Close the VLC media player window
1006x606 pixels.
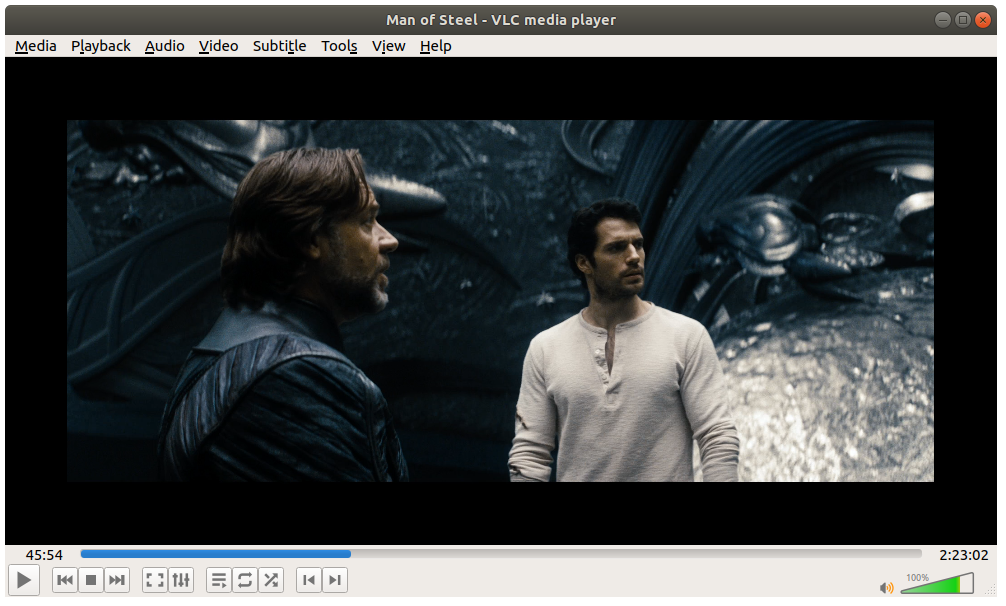tap(983, 20)
